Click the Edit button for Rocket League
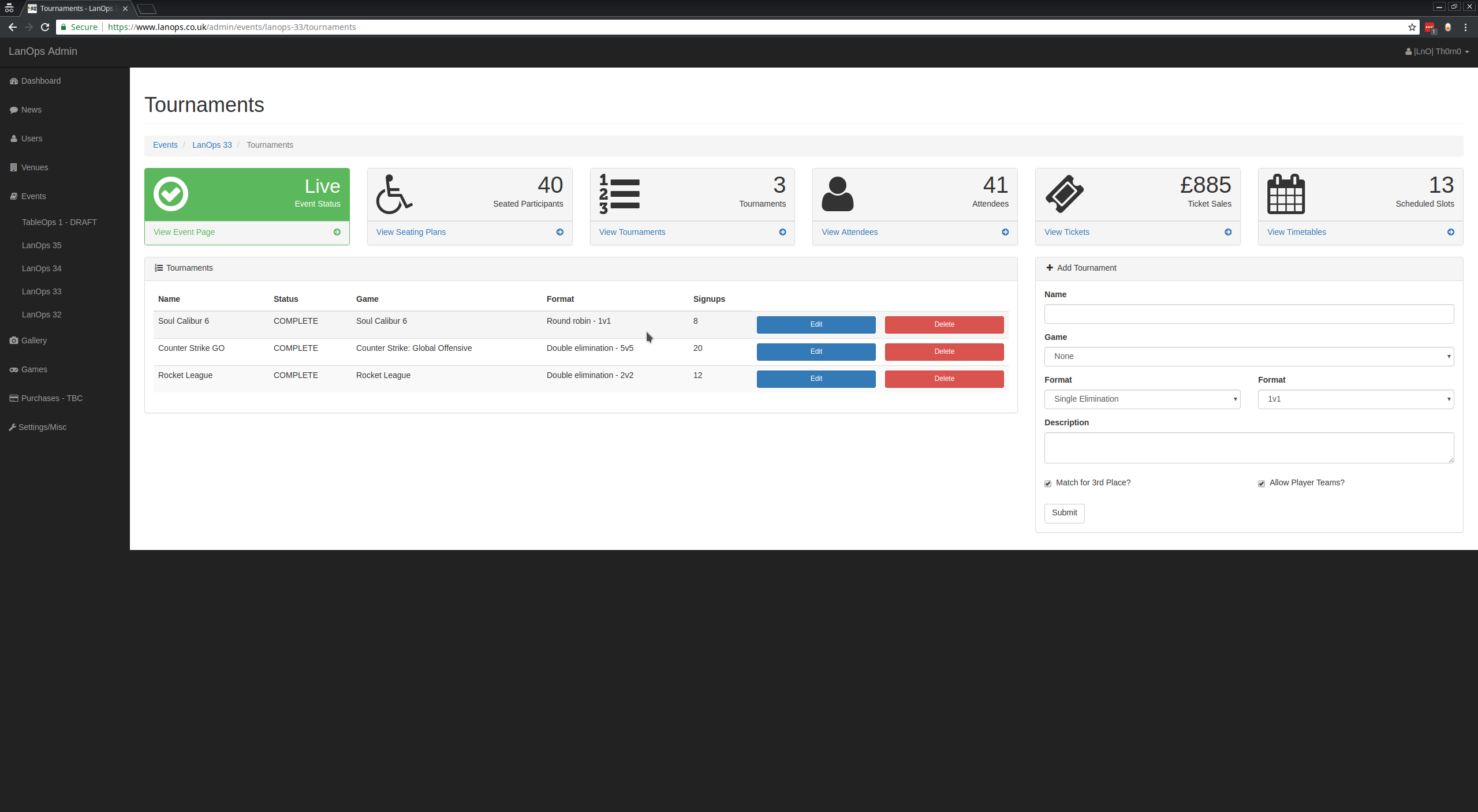Screen dimensions: 1478x812 tap(816, 378)
